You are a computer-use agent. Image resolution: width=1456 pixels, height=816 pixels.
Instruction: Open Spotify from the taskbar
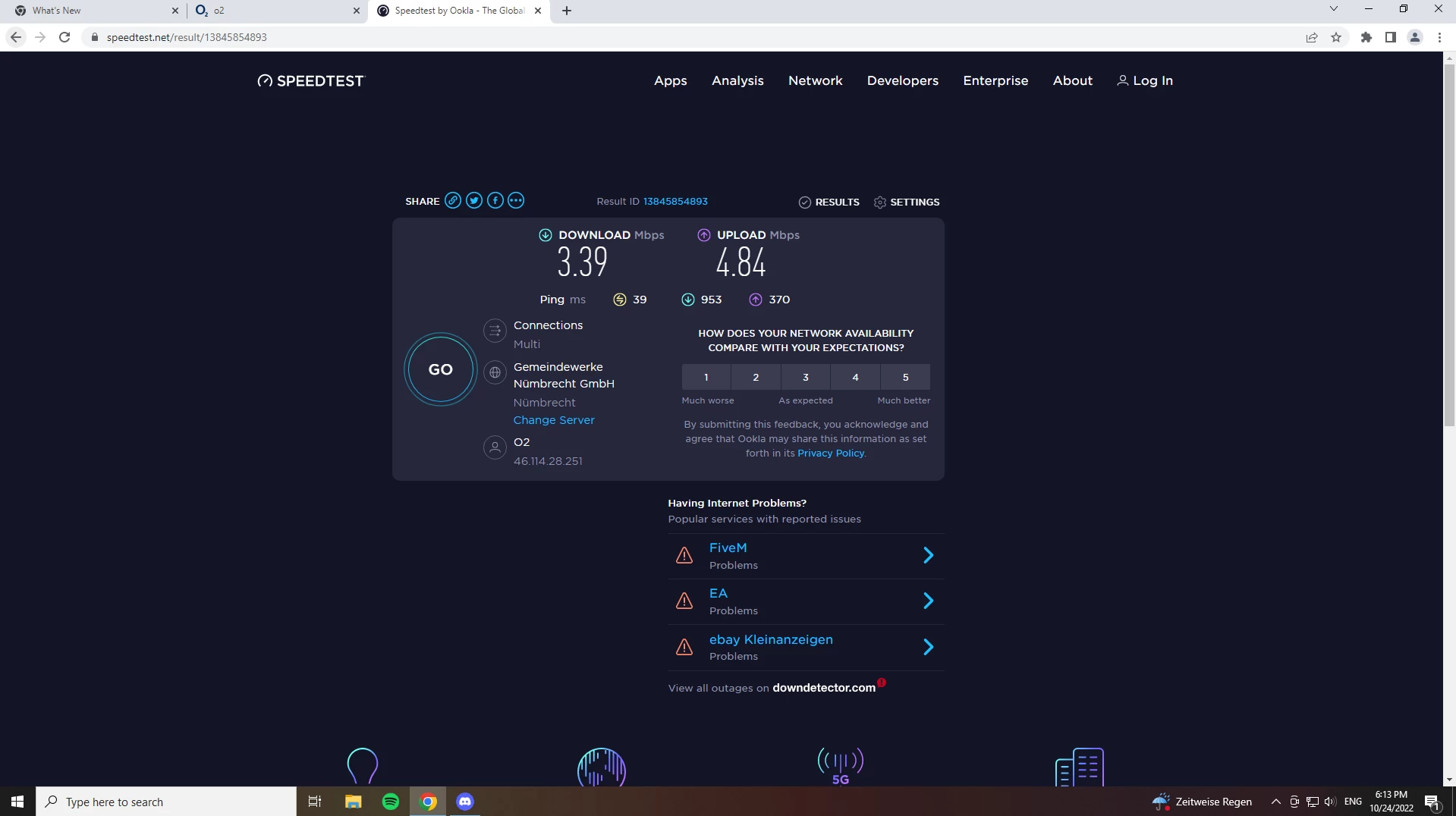[x=391, y=802]
